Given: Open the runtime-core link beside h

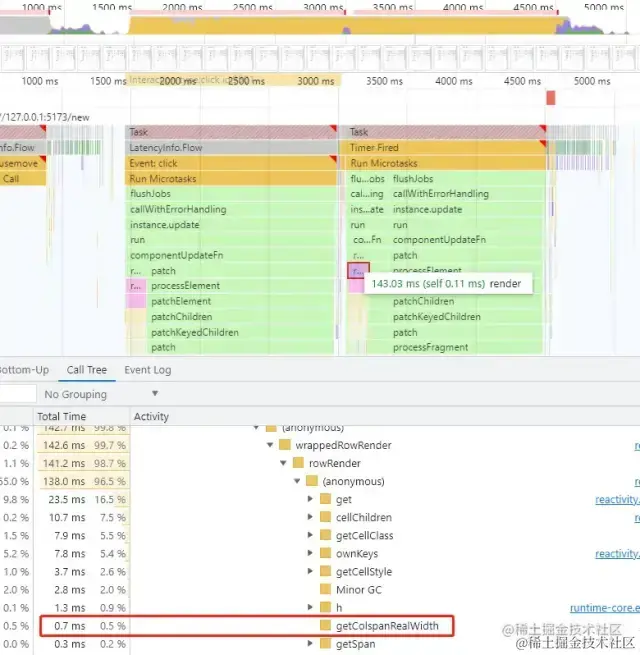Looking at the screenshot, I should pos(604,607).
